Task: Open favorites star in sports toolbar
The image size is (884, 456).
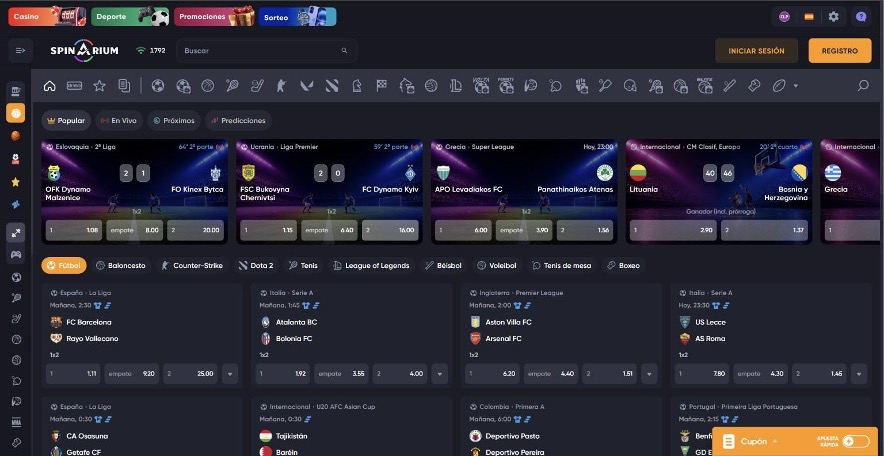Action: 99,86
